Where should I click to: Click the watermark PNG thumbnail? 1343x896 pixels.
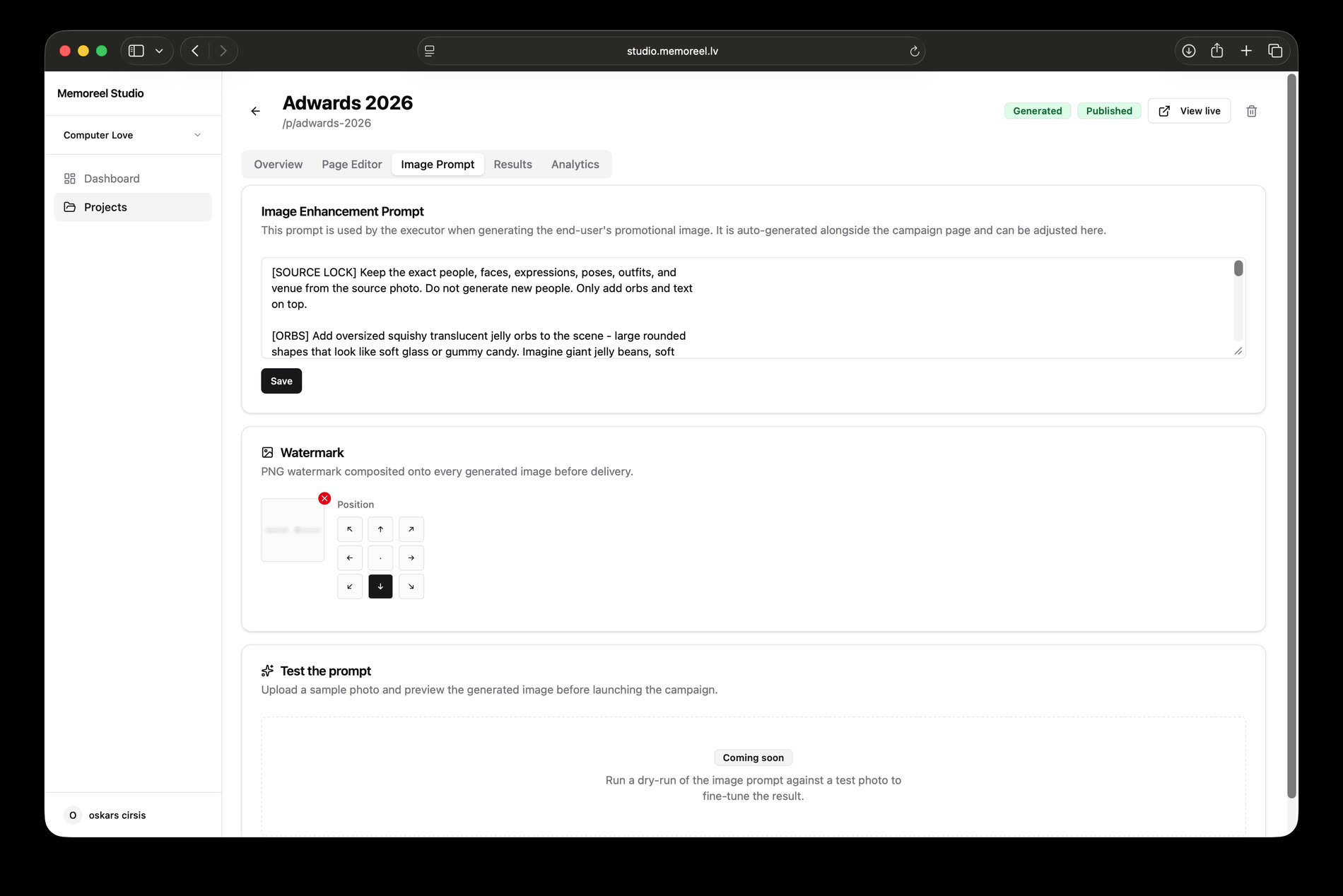[293, 530]
